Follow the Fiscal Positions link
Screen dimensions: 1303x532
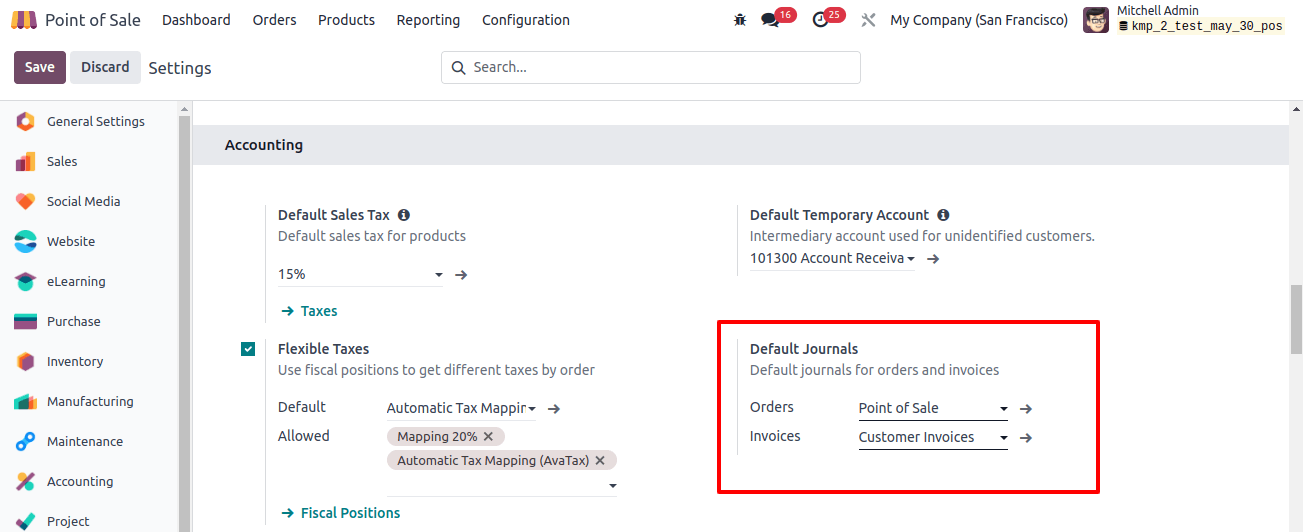tap(340, 513)
